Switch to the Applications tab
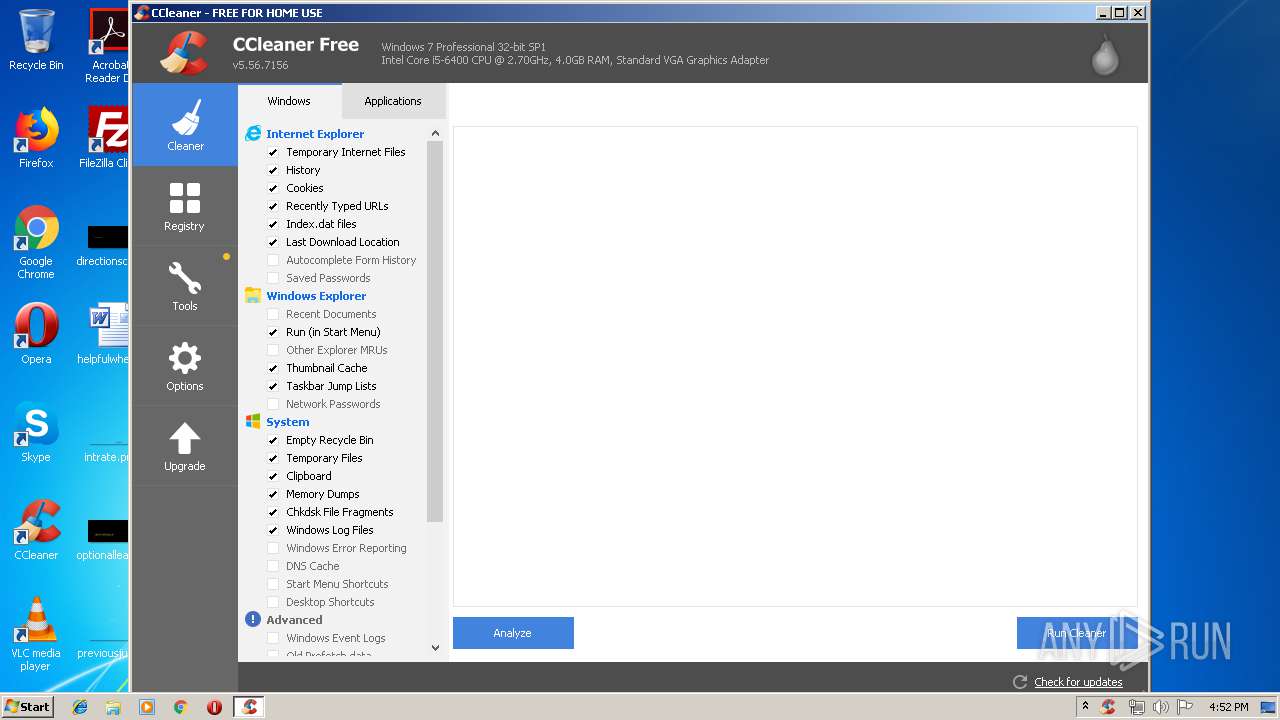Screen dimensions: 1280x720 point(393,101)
